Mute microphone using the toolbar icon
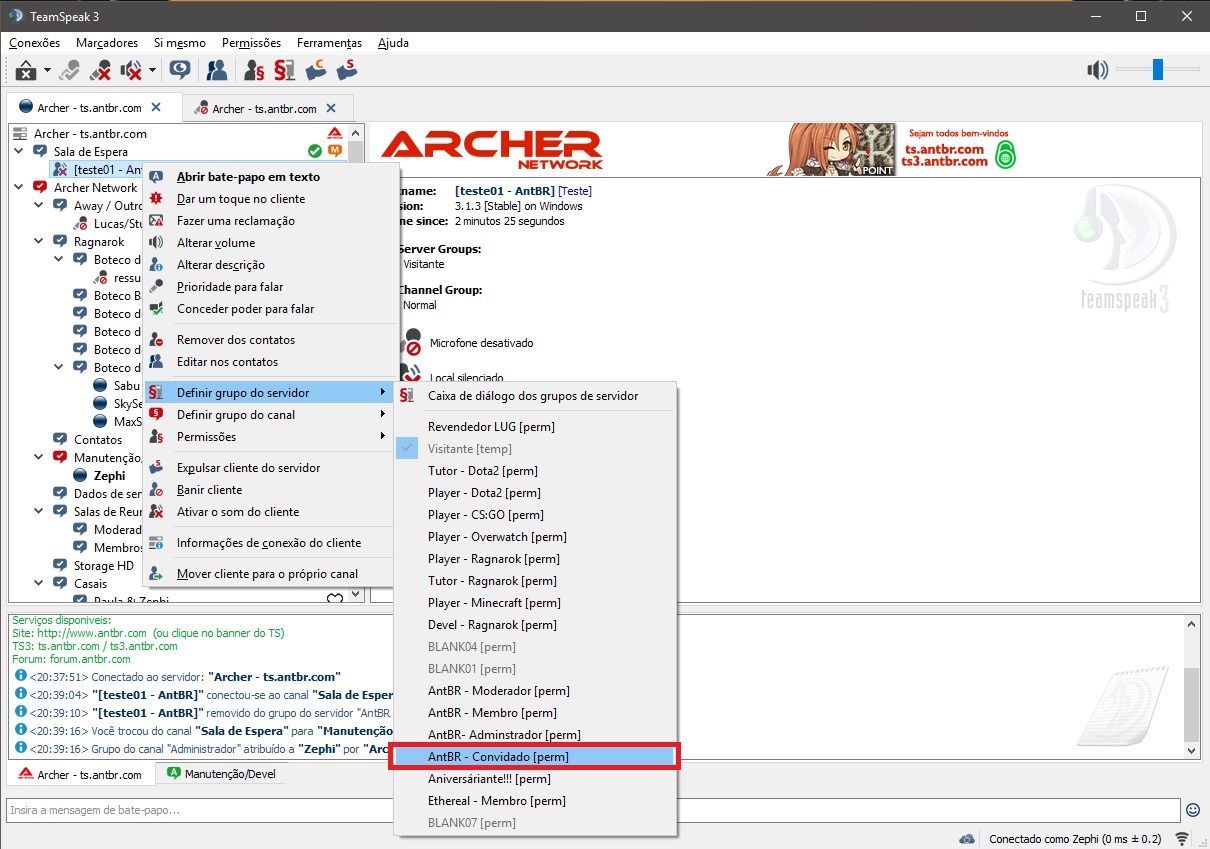This screenshot has height=849, width=1210. [x=100, y=70]
